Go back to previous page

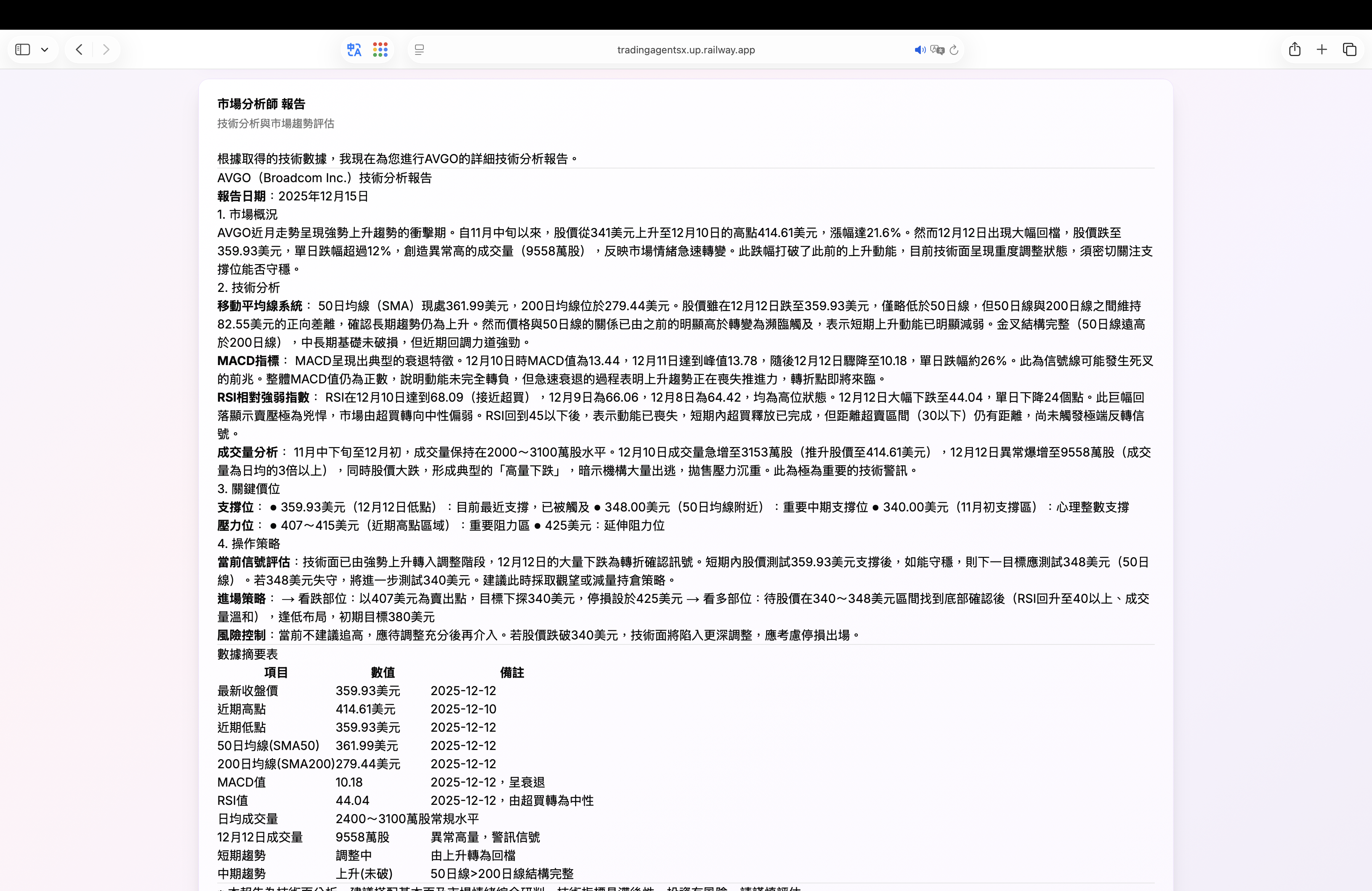coord(80,50)
